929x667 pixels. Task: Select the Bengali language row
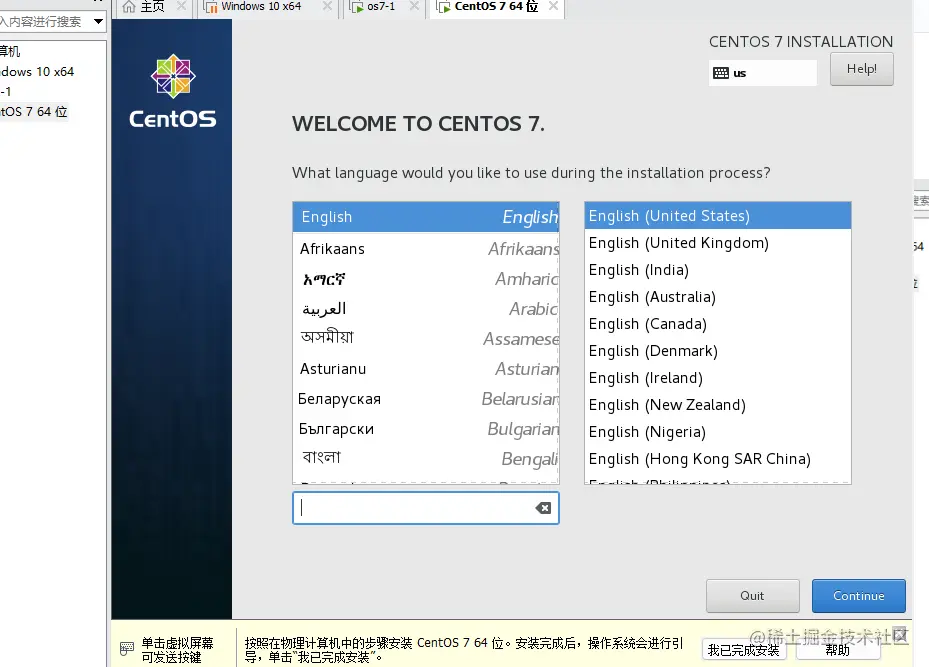point(426,458)
